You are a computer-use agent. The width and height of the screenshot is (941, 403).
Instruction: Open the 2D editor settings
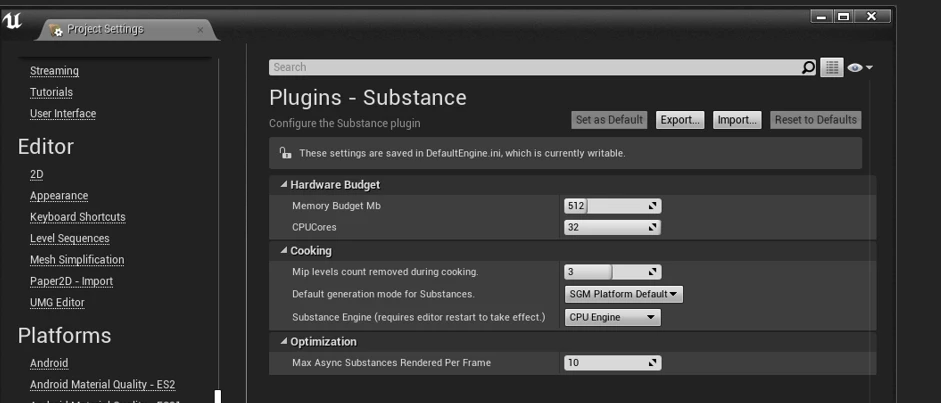(37, 175)
